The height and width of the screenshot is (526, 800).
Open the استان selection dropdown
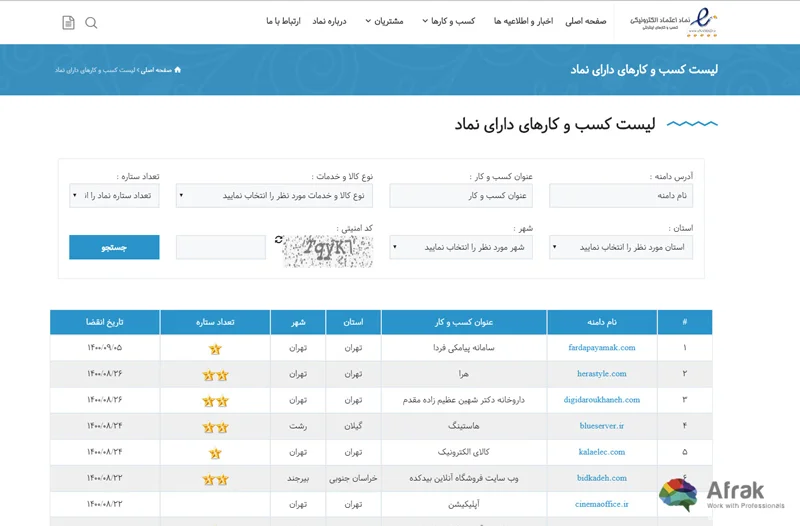coord(621,247)
